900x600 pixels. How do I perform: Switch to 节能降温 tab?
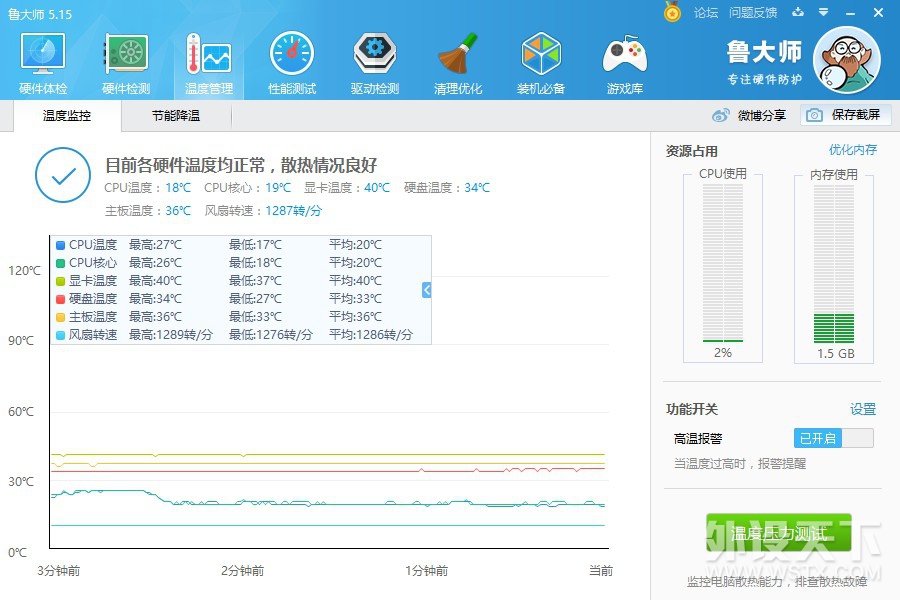tap(176, 115)
